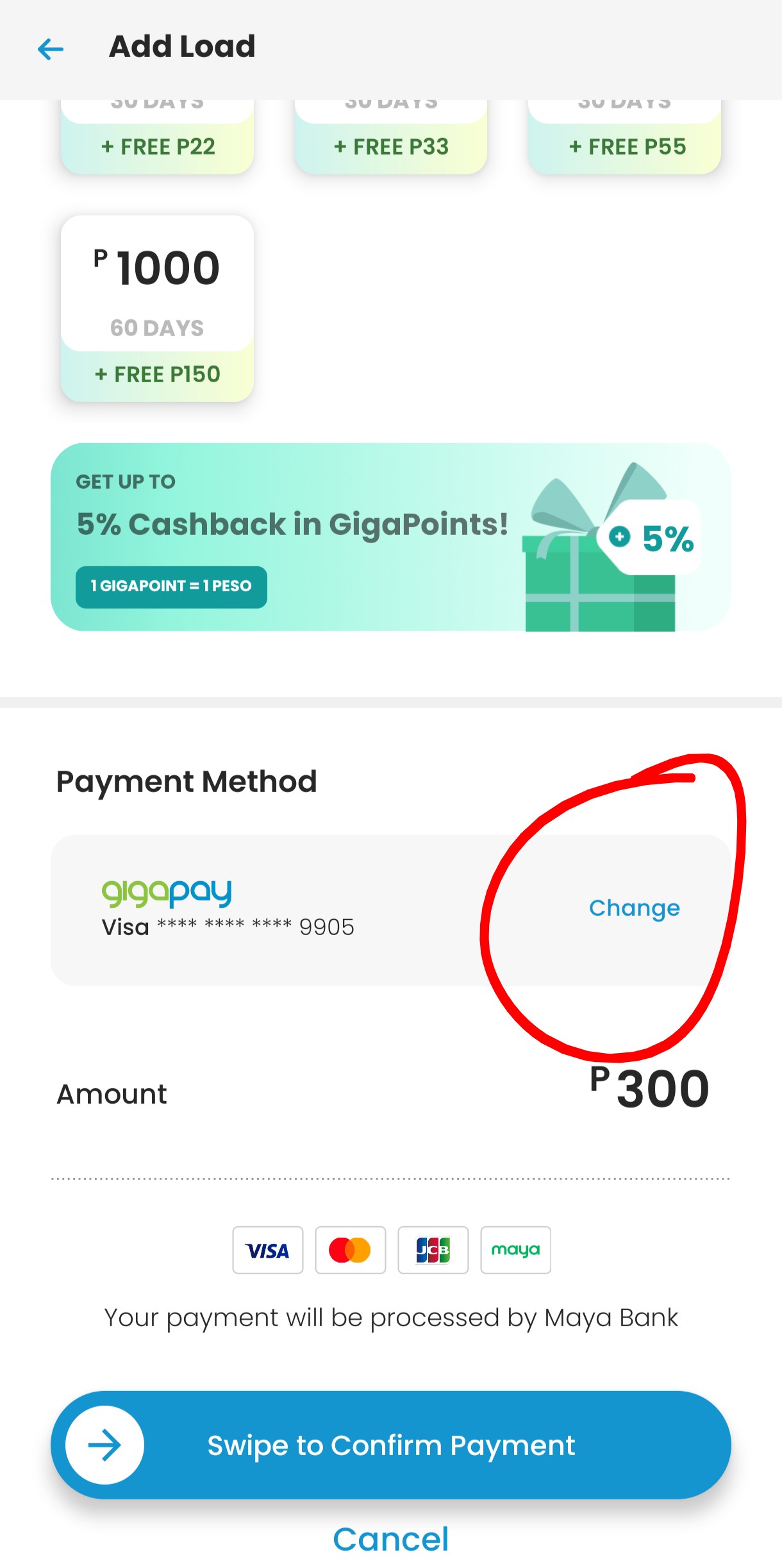The height and width of the screenshot is (1568, 782).
Task: Tap the P300 amount value
Action: 649,1089
